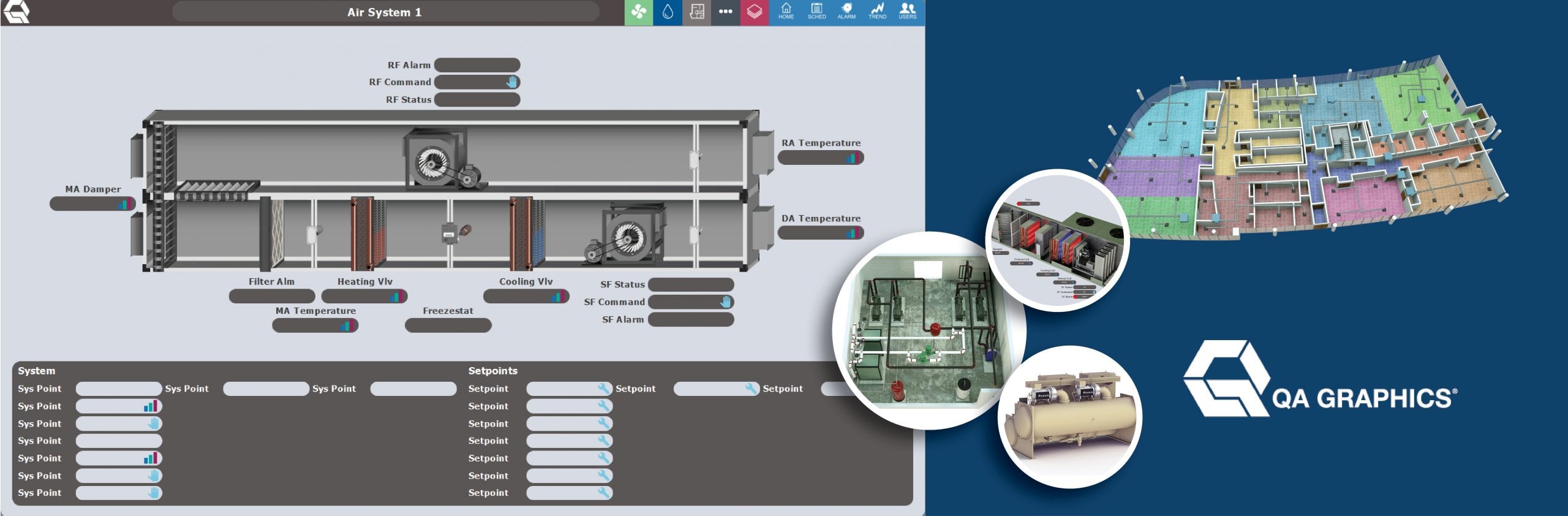Open the rooftop unit circular thumbnail

pyautogui.click(x=1058, y=241)
